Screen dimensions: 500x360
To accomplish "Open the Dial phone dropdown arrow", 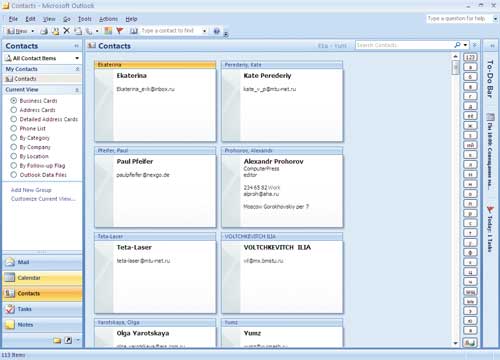I will pyautogui.click(x=97, y=31).
